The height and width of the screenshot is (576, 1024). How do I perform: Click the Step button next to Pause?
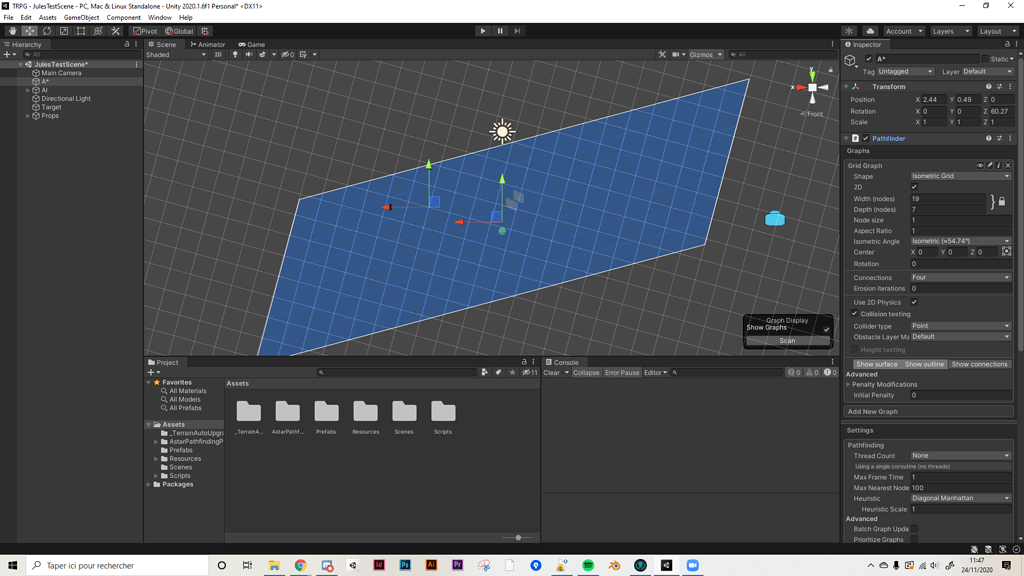[x=516, y=30]
